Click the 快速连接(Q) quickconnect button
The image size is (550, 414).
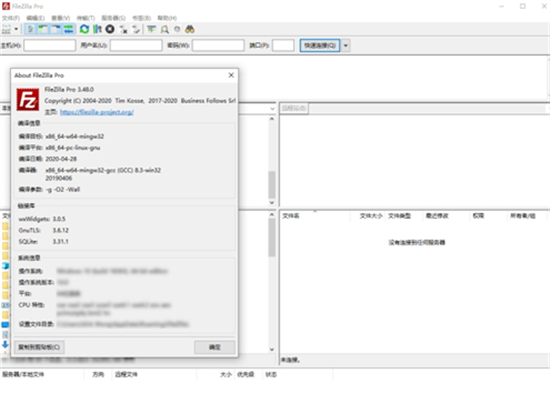coord(320,45)
